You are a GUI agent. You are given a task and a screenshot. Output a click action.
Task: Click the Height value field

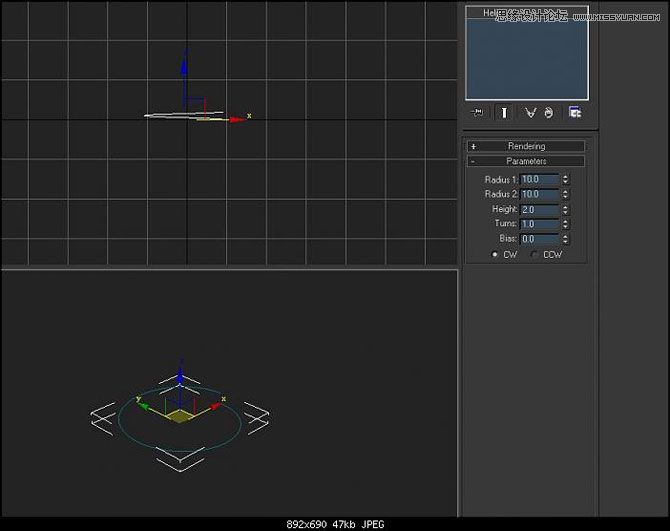pos(540,209)
